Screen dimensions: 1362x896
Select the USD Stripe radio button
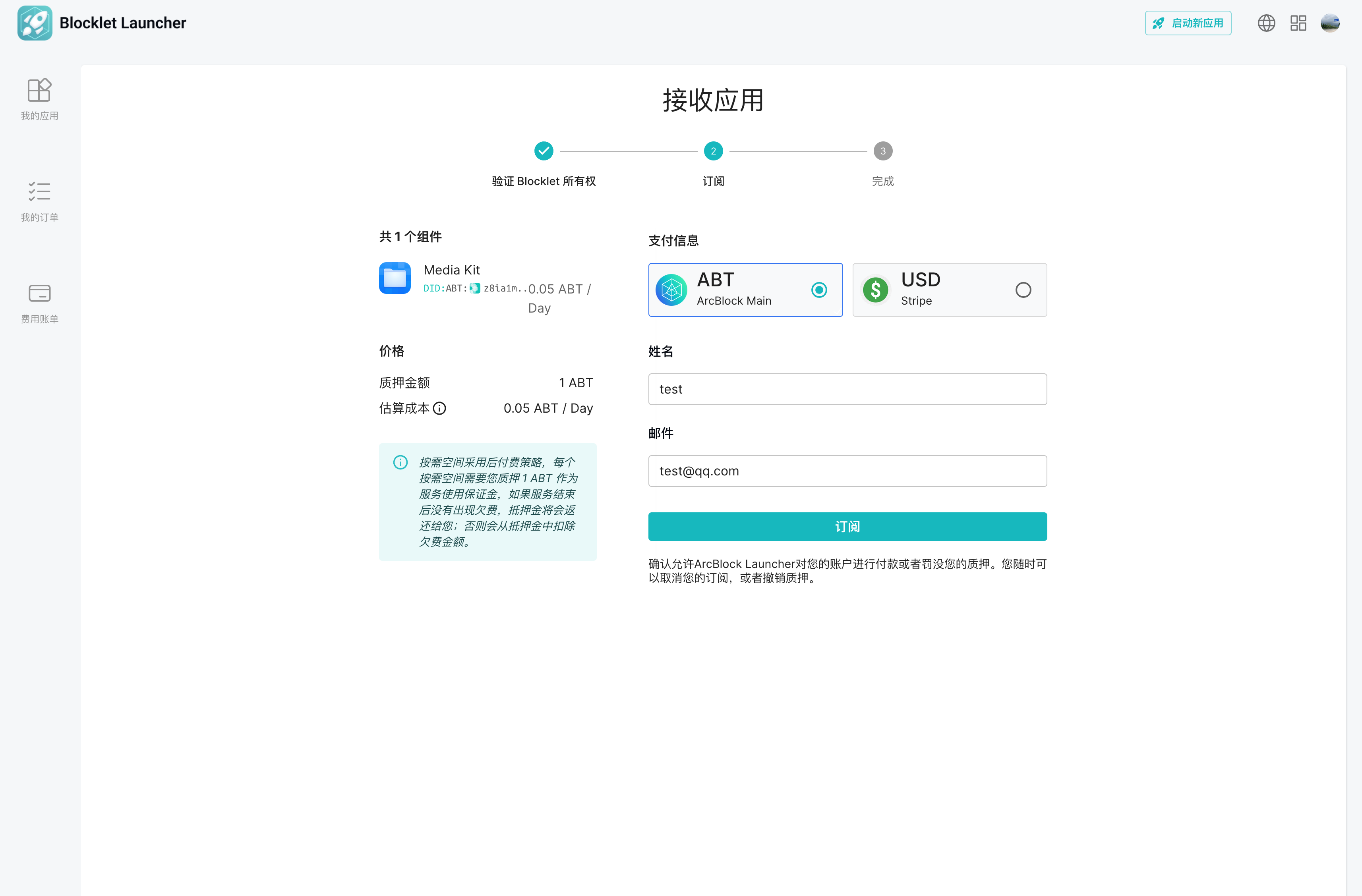tap(1023, 290)
